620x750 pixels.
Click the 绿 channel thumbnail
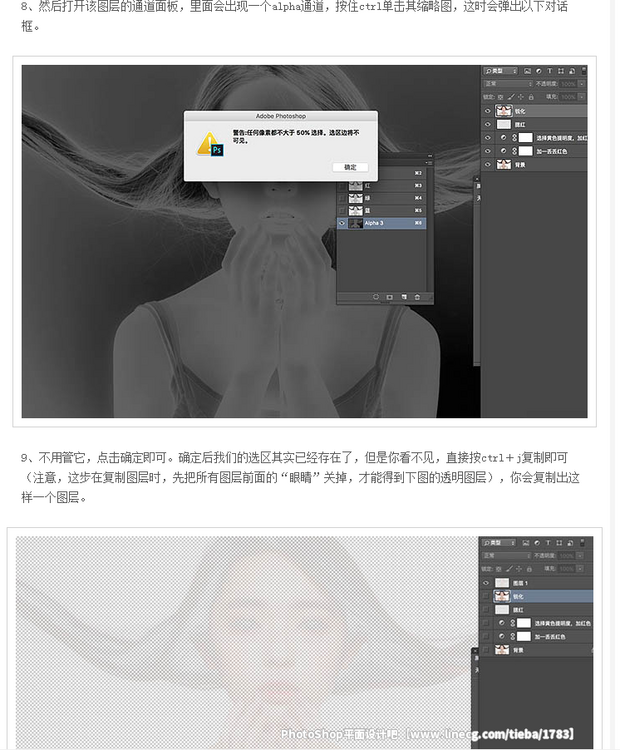click(x=355, y=198)
